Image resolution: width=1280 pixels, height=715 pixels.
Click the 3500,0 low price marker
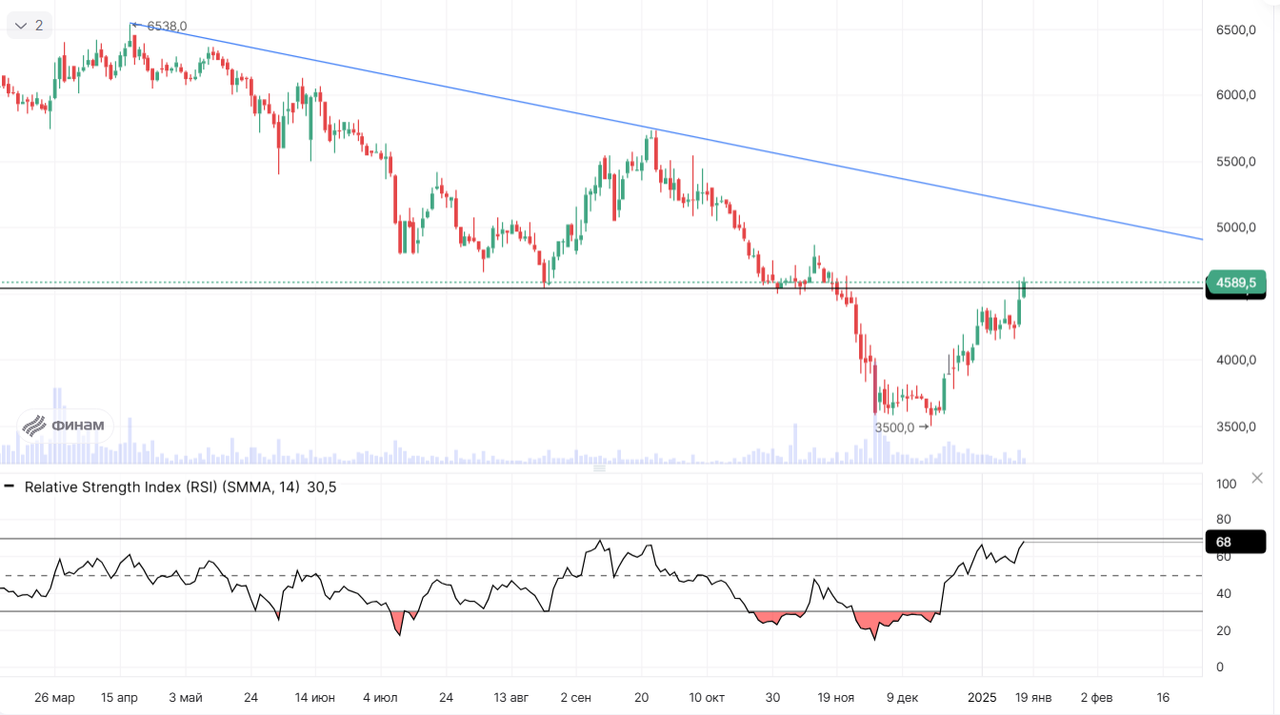(895, 427)
